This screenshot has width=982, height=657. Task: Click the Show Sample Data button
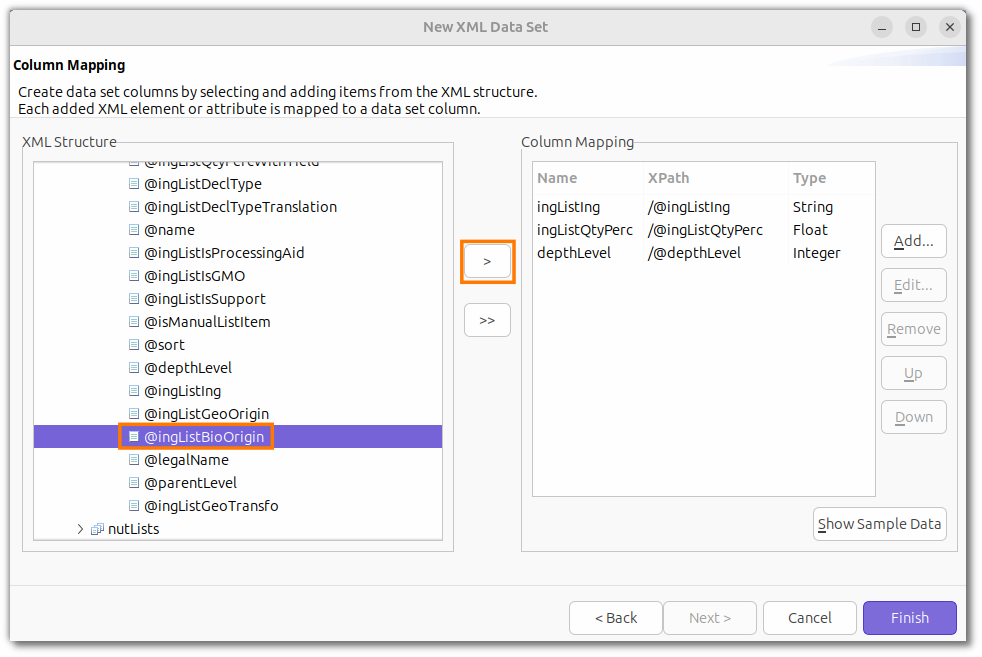click(879, 524)
